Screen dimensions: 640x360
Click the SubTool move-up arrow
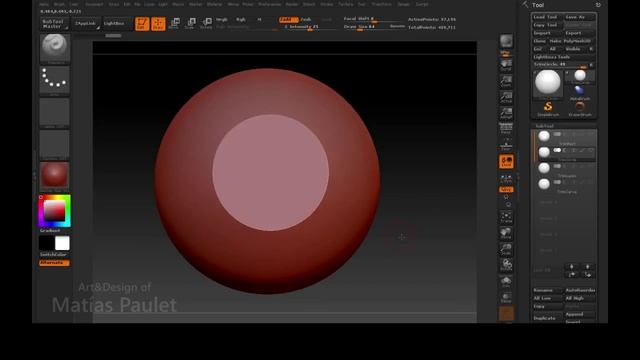[x=571, y=275]
